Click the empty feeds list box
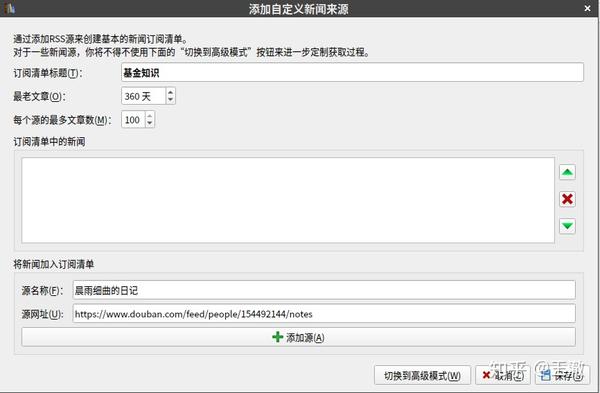Viewport: 600px width, 393px height. pos(288,200)
